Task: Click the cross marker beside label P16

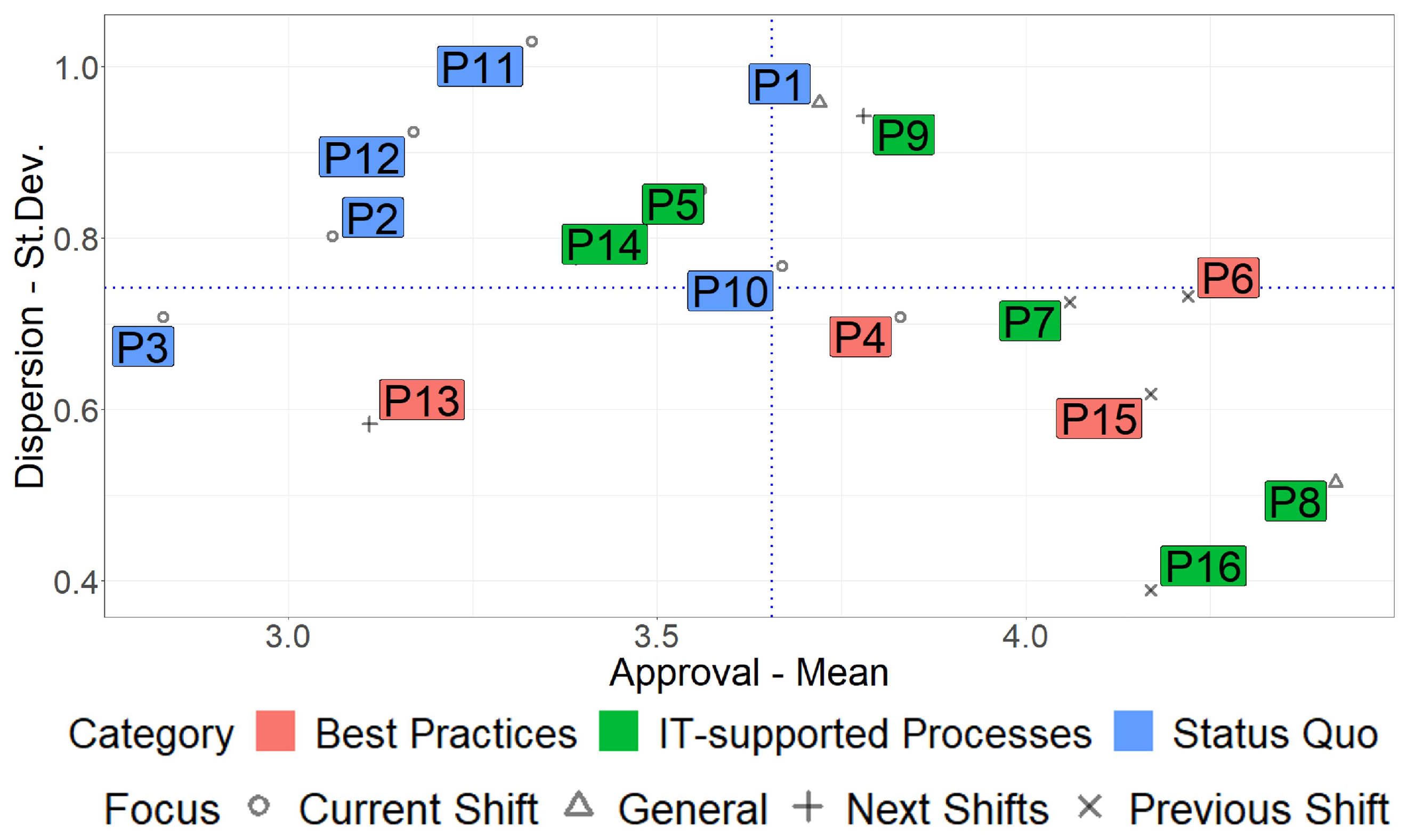Action: tap(1151, 591)
